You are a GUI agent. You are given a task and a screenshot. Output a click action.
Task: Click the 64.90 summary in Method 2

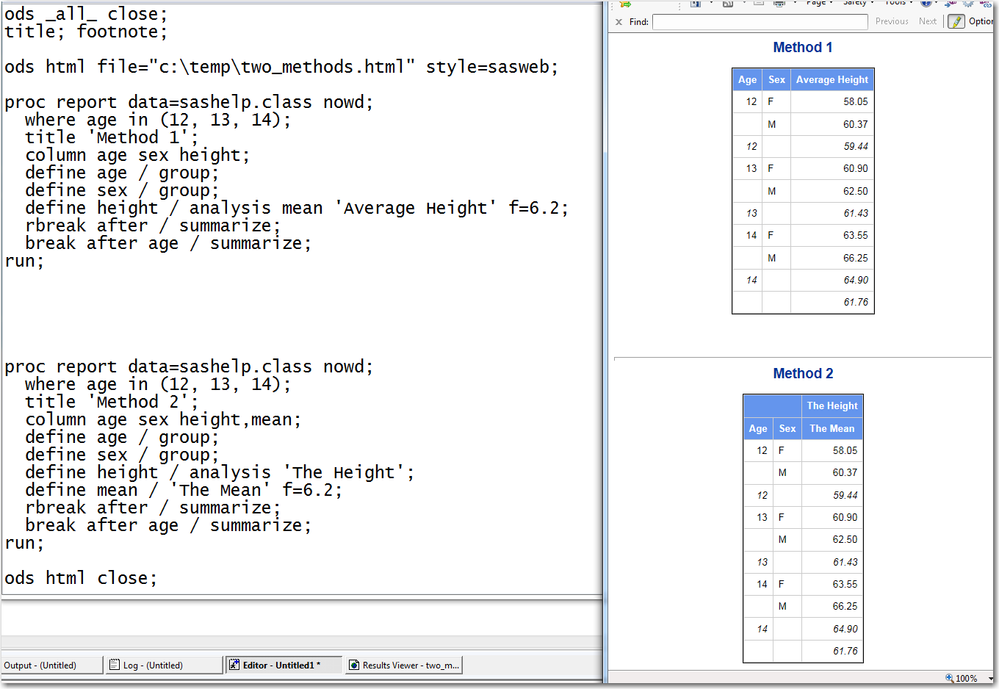click(x=844, y=629)
